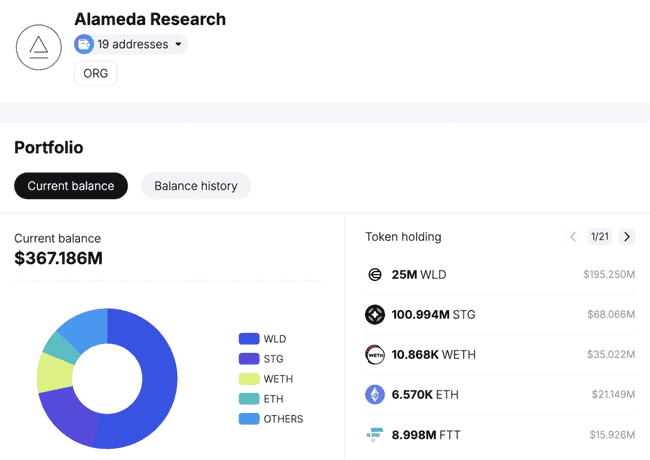Click the 8.998M FTT holding text

tap(426, 435)
